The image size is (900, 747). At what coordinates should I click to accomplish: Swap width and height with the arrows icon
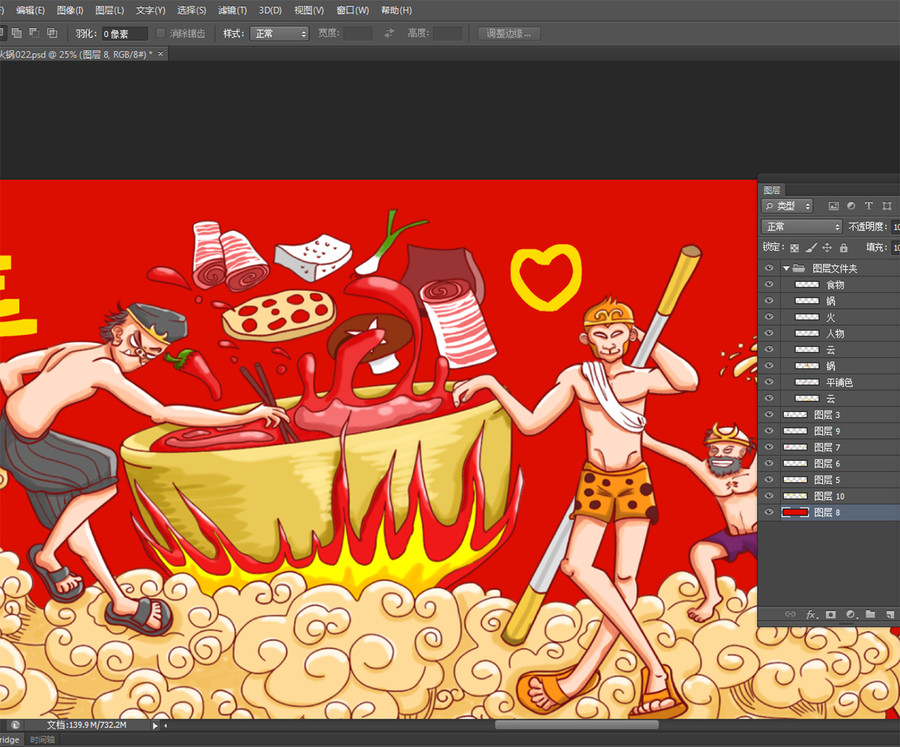coord(389,33)
